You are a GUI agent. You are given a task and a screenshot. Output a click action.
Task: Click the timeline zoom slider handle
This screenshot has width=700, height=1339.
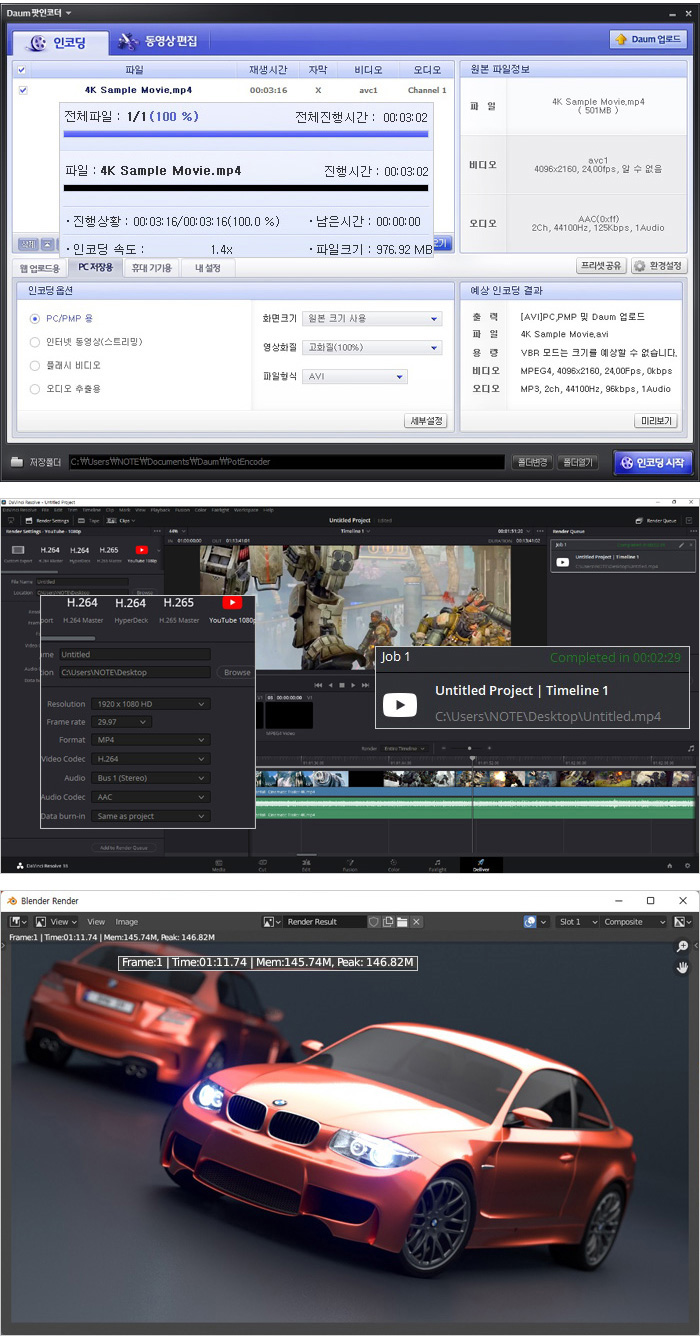469,747
